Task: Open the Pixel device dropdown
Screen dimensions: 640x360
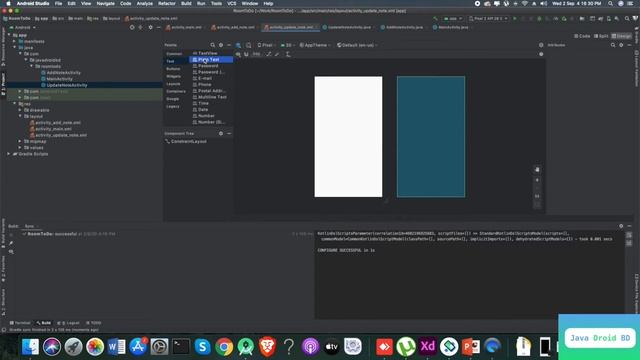Action: [266, 45]
